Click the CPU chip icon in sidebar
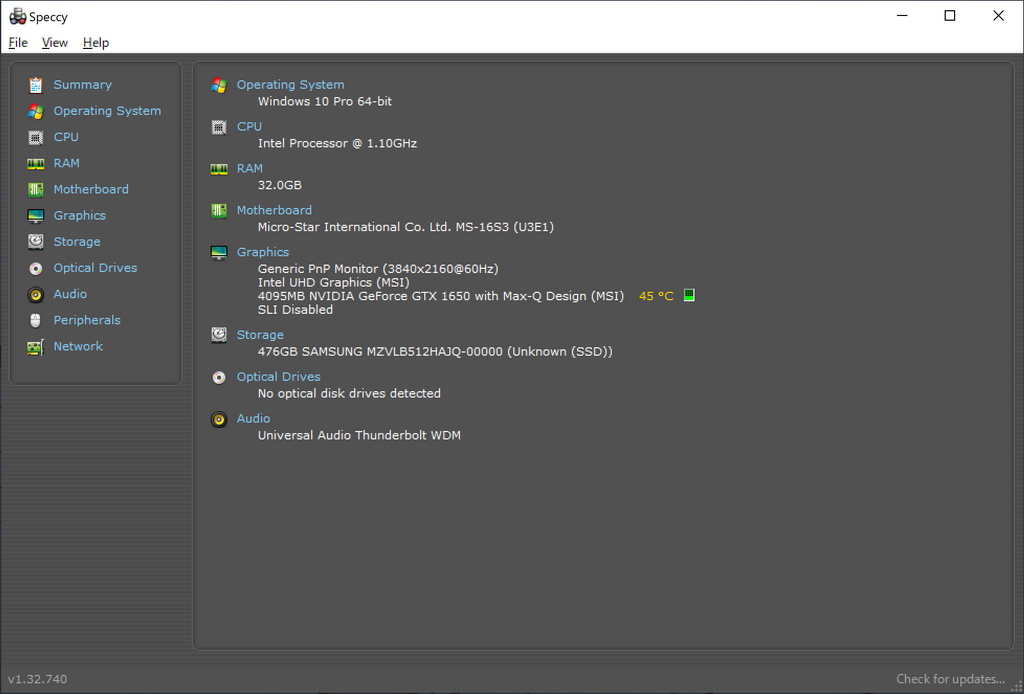 (36, 137)
